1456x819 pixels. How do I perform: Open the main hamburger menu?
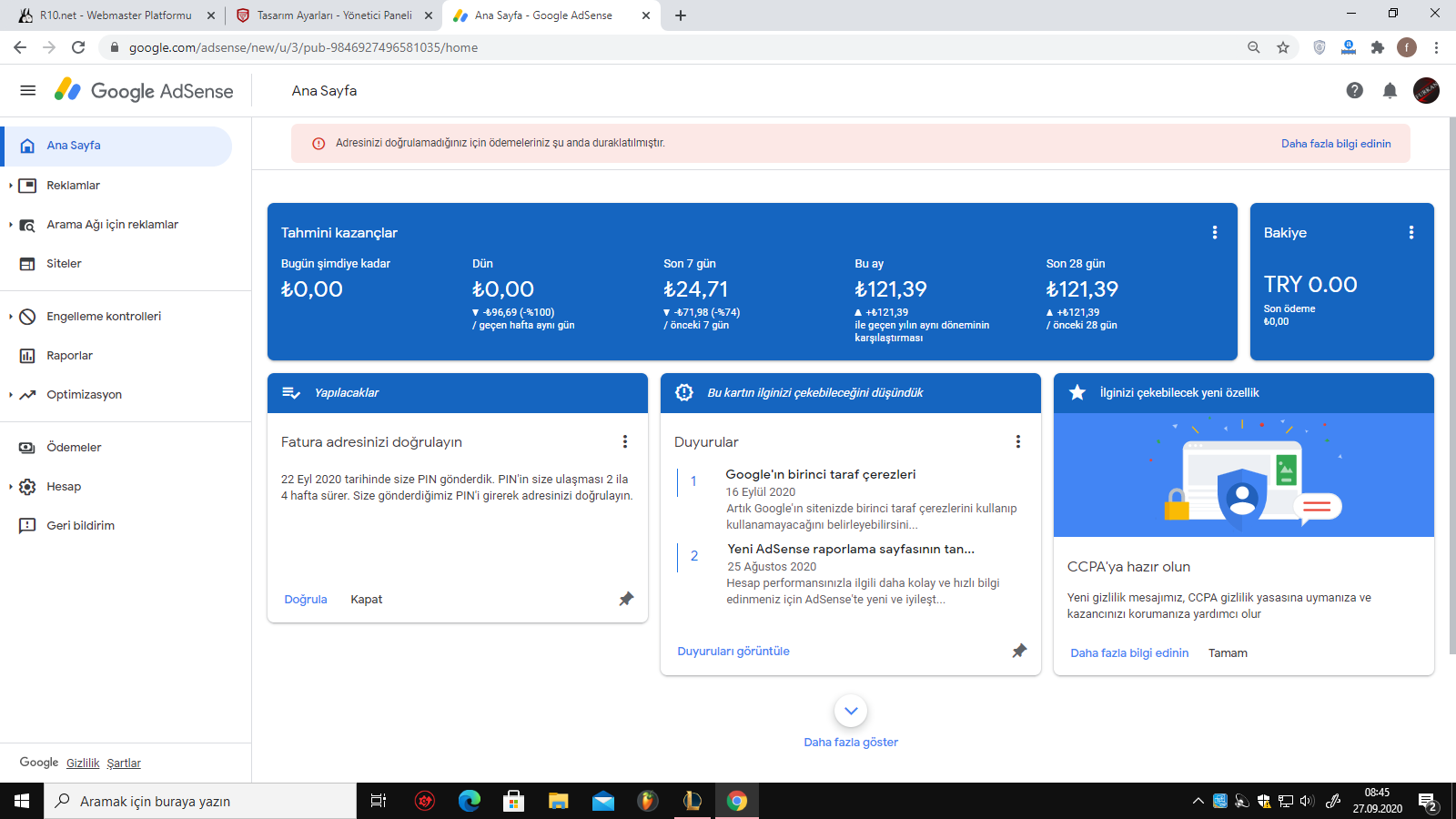point(28,90)
